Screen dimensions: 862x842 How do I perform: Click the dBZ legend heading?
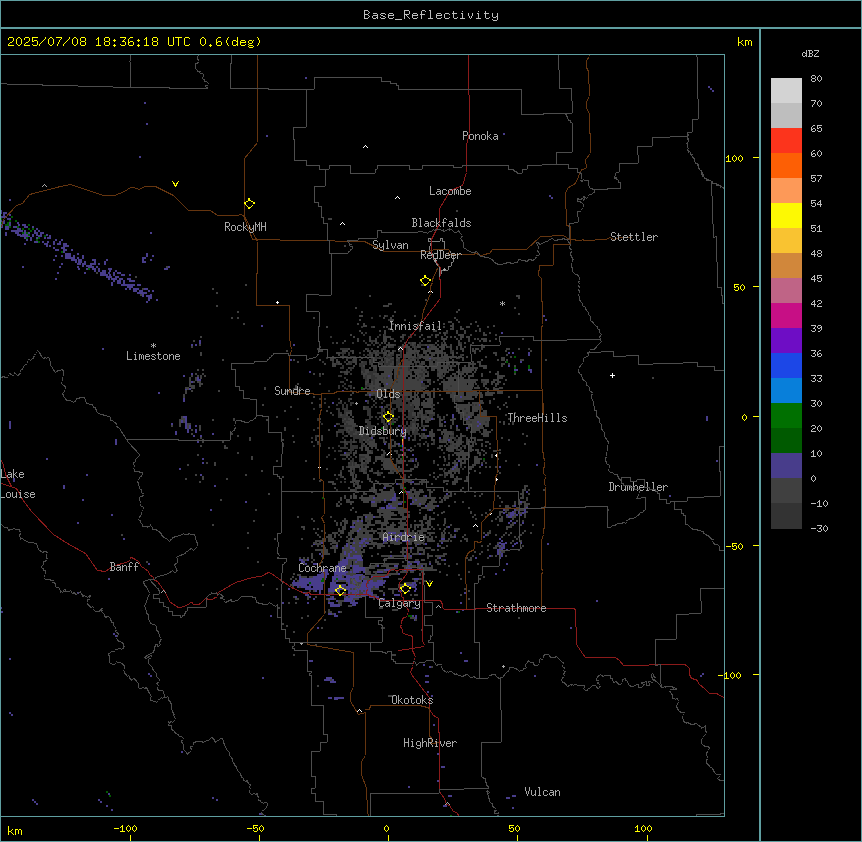[x=810, y=53]
